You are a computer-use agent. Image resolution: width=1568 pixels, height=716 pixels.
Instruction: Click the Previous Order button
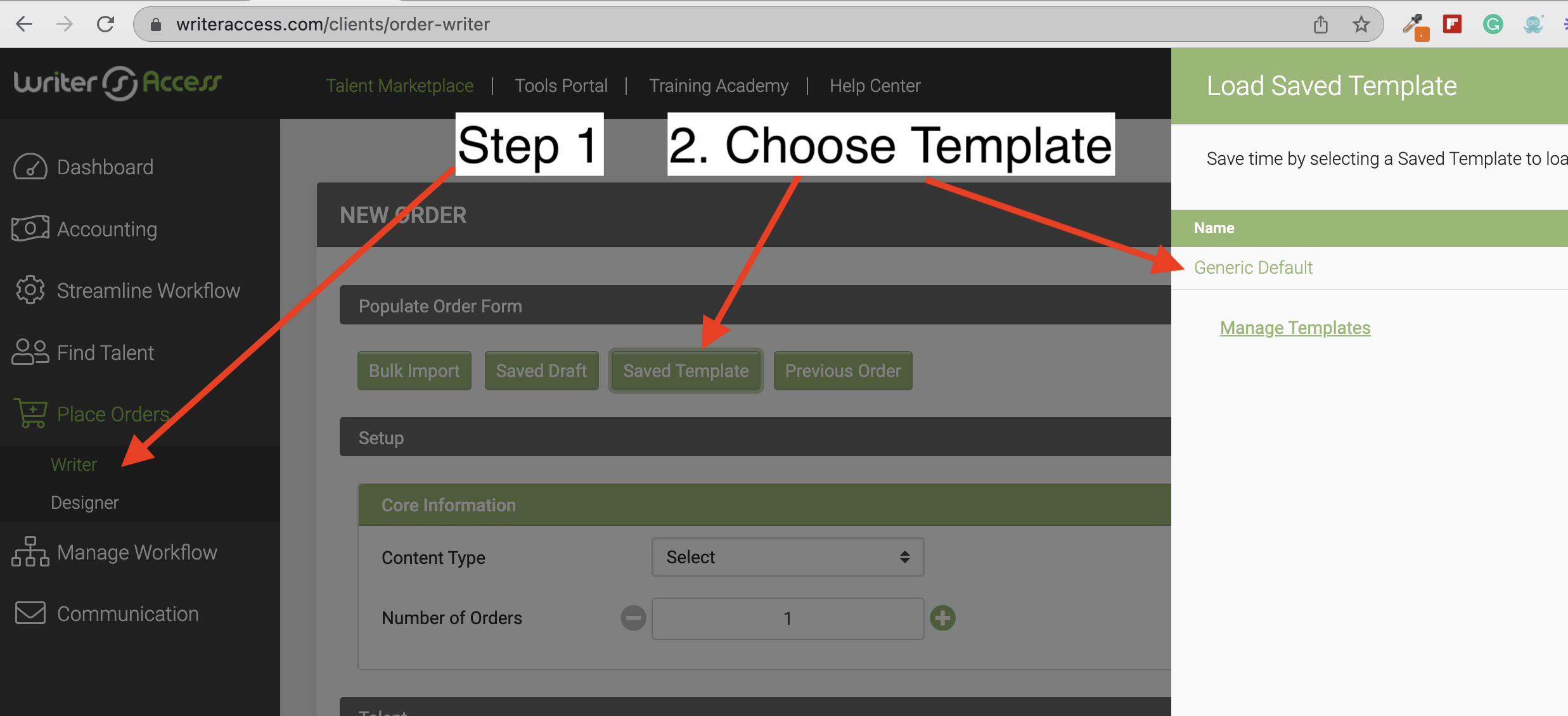click(x=843, y=371)
